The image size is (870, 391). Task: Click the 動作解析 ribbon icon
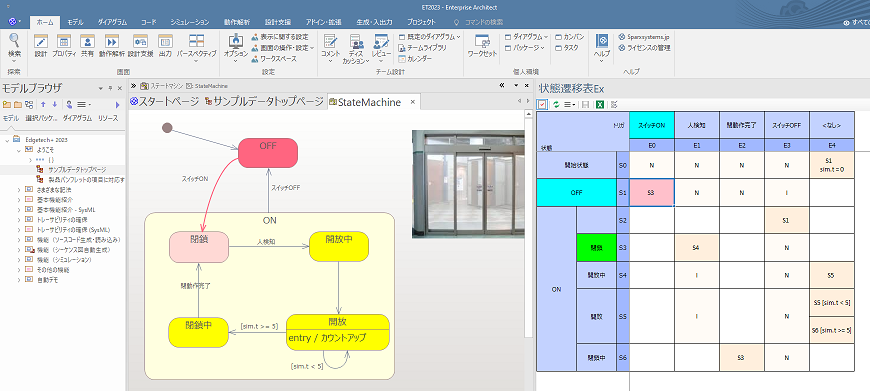(112, 42)
